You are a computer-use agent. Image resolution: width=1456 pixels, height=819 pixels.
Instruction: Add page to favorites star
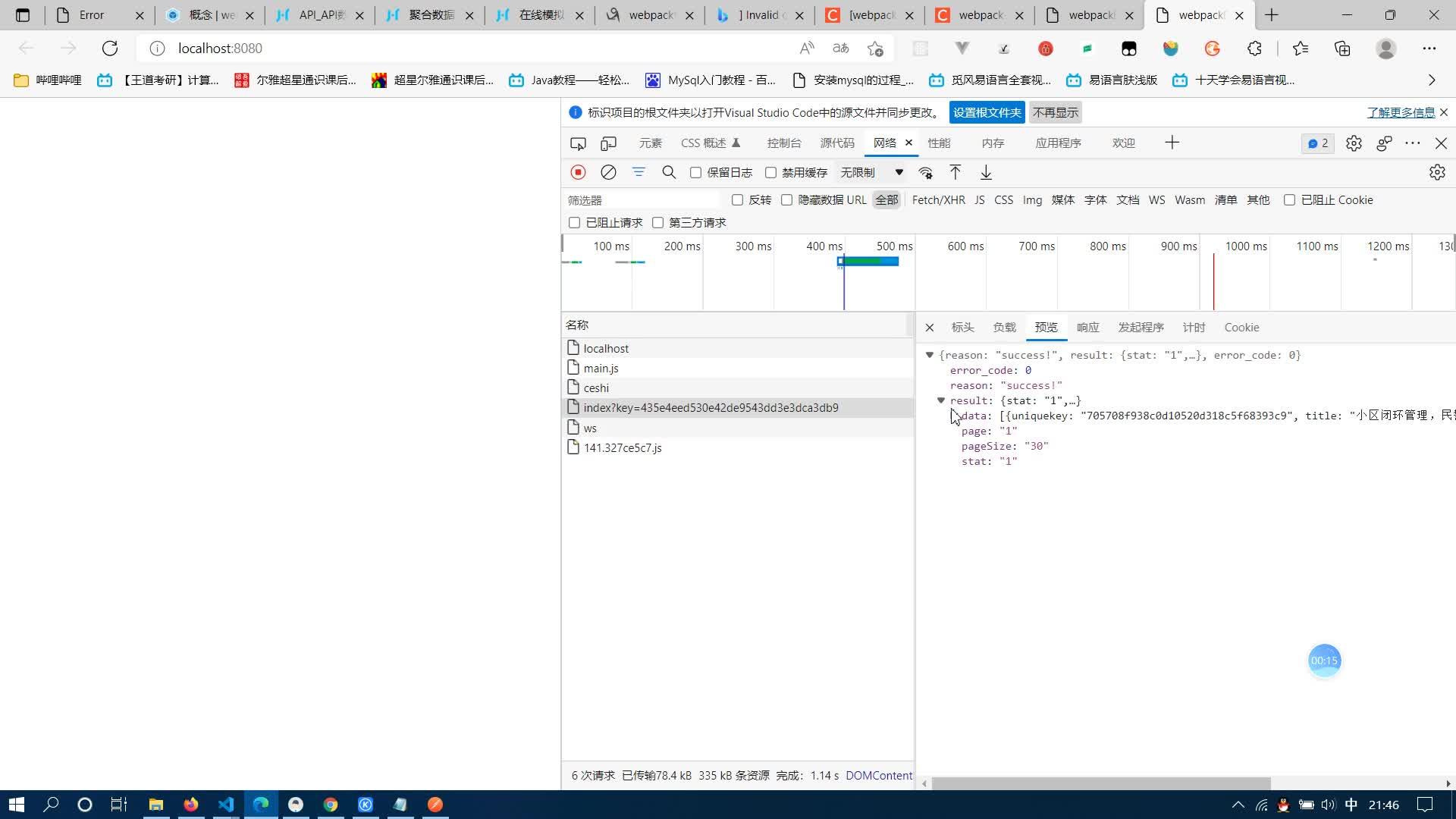click(875, 48)
